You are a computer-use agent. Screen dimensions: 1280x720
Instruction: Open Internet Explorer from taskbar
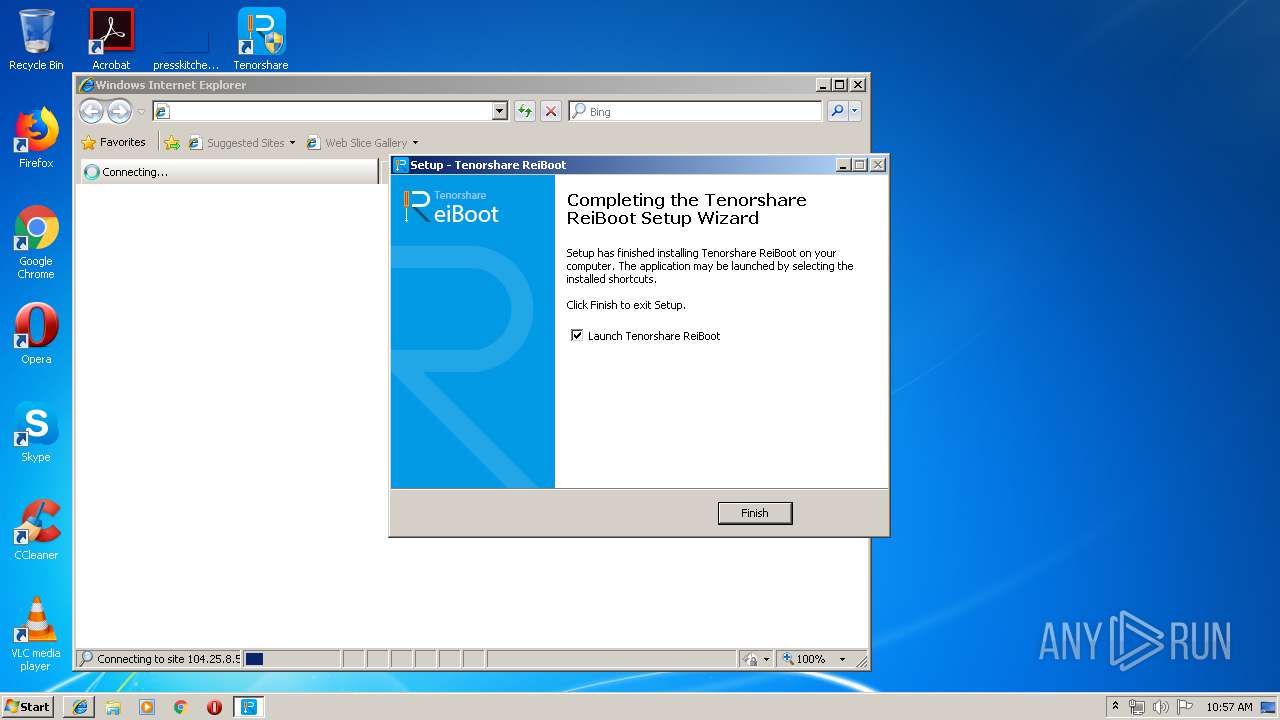79,707
